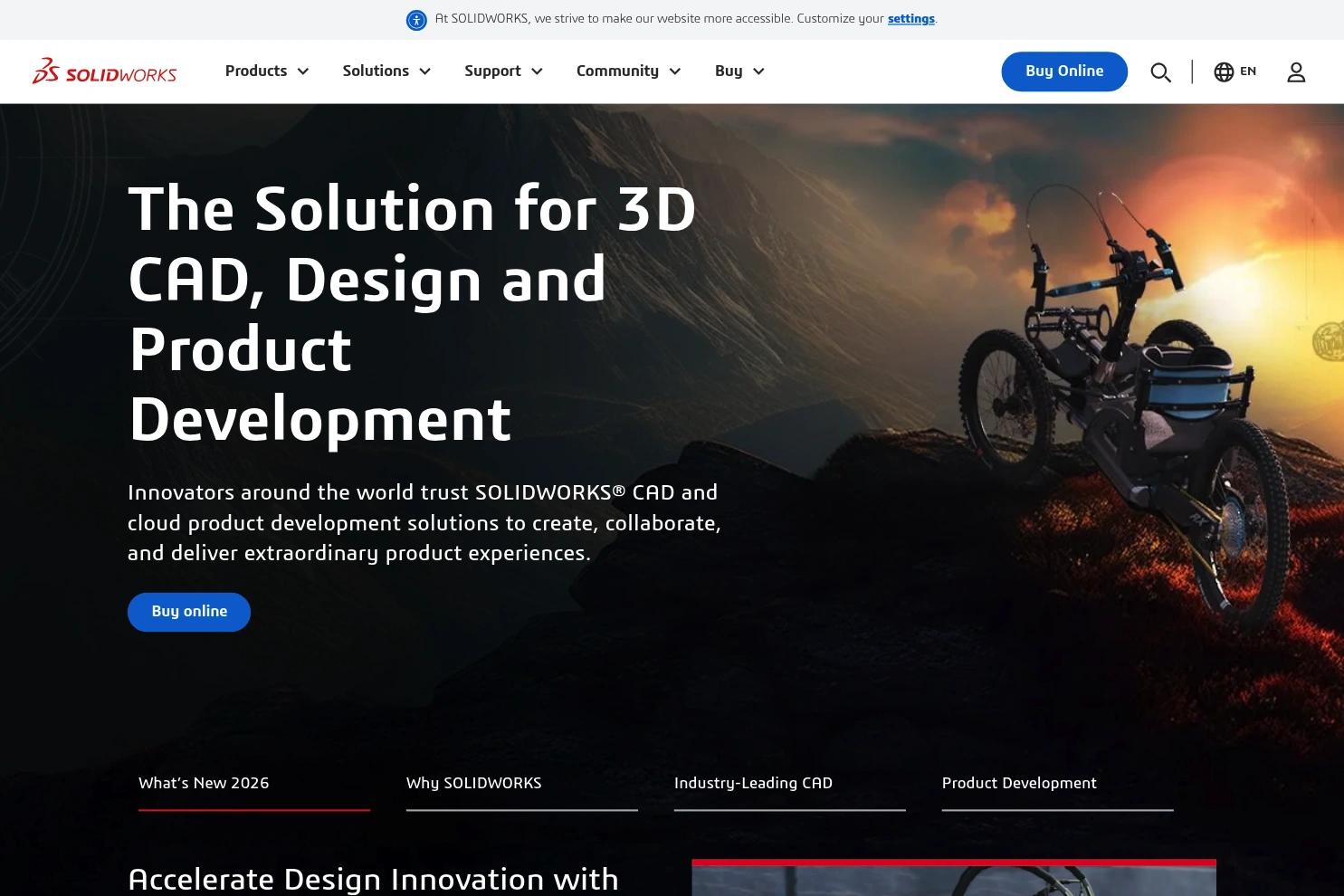The height and width of the screenshot is (896, 1344).
Task: Select the Industry-Leading CAD tab
Action: click(790, 785)
